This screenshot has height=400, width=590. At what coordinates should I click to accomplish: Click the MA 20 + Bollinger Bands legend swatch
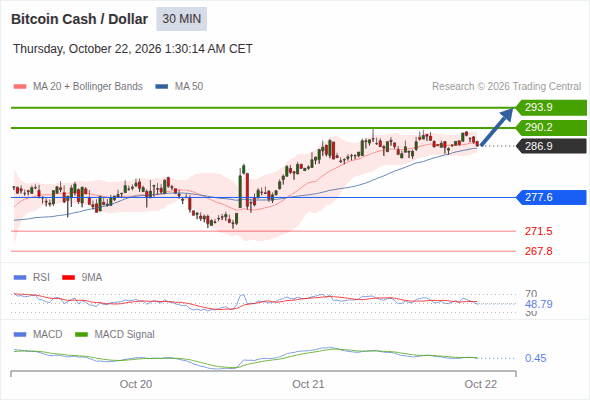(20, 87)
